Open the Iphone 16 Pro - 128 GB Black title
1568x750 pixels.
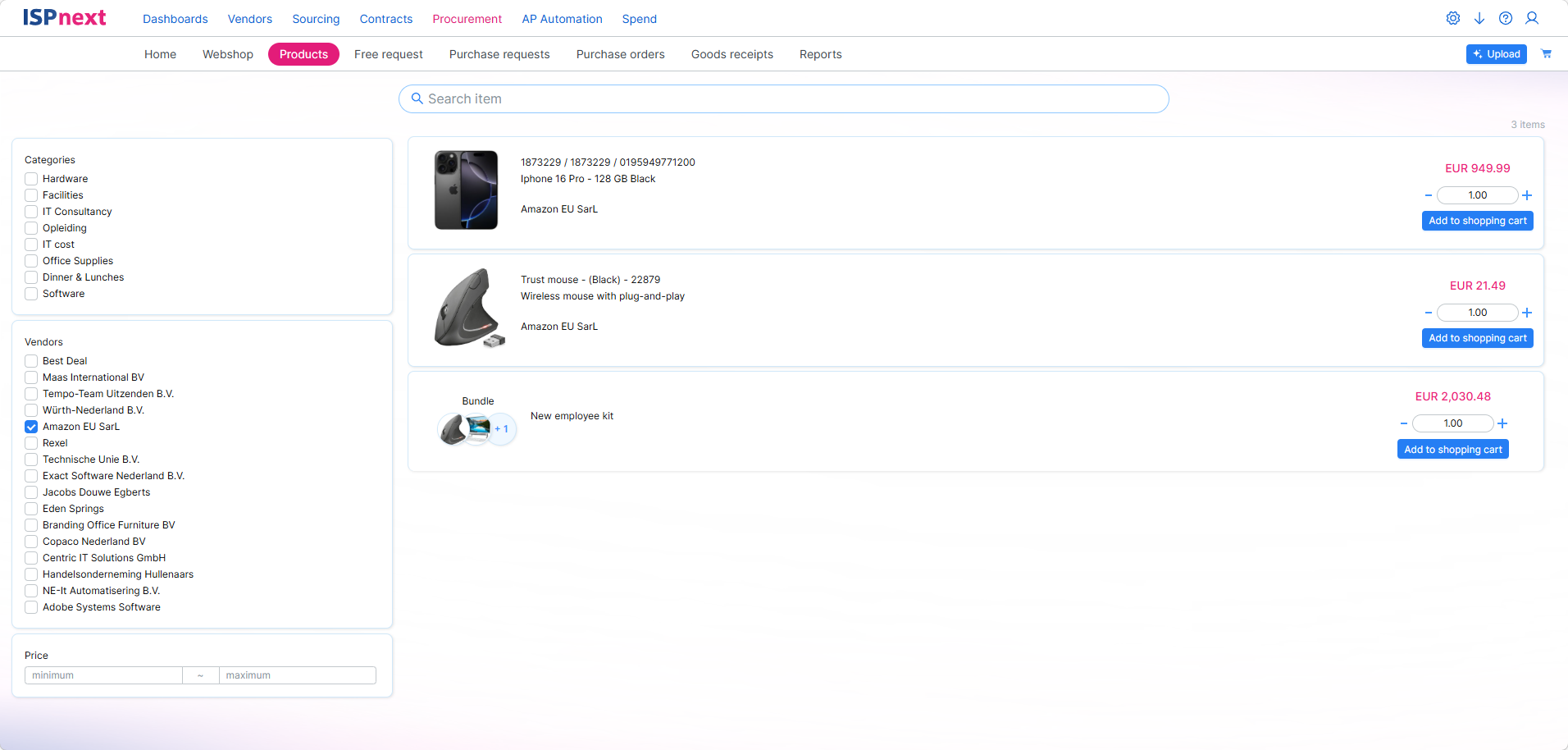(x=588, y=179)
